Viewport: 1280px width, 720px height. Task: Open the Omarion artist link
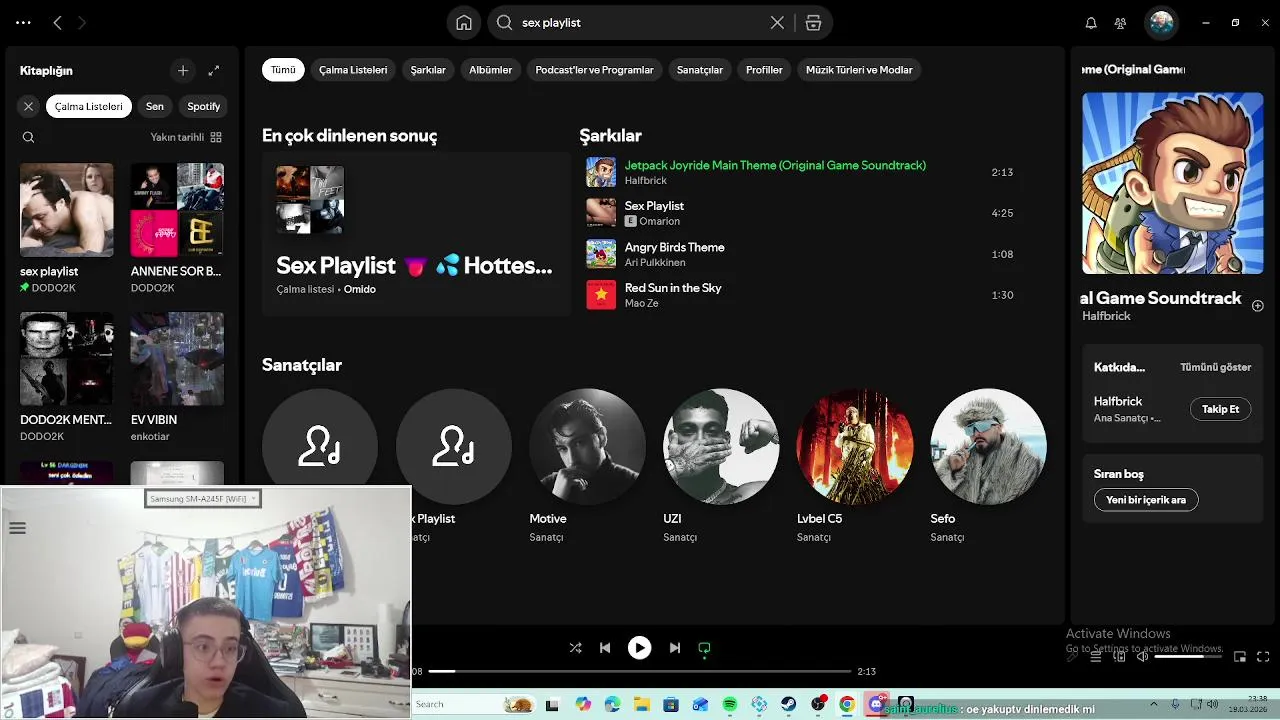pyautogui.click(x=659, y=221)
